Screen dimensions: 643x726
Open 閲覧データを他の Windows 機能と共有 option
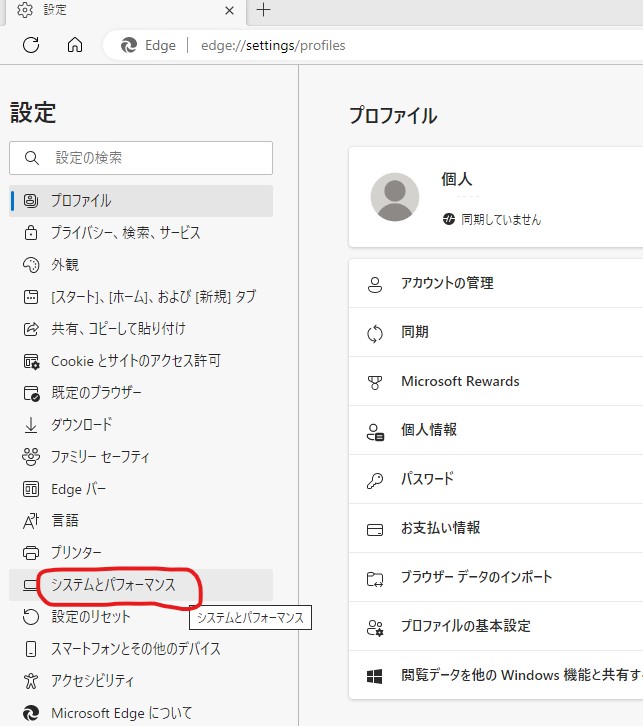pos(496,675)
